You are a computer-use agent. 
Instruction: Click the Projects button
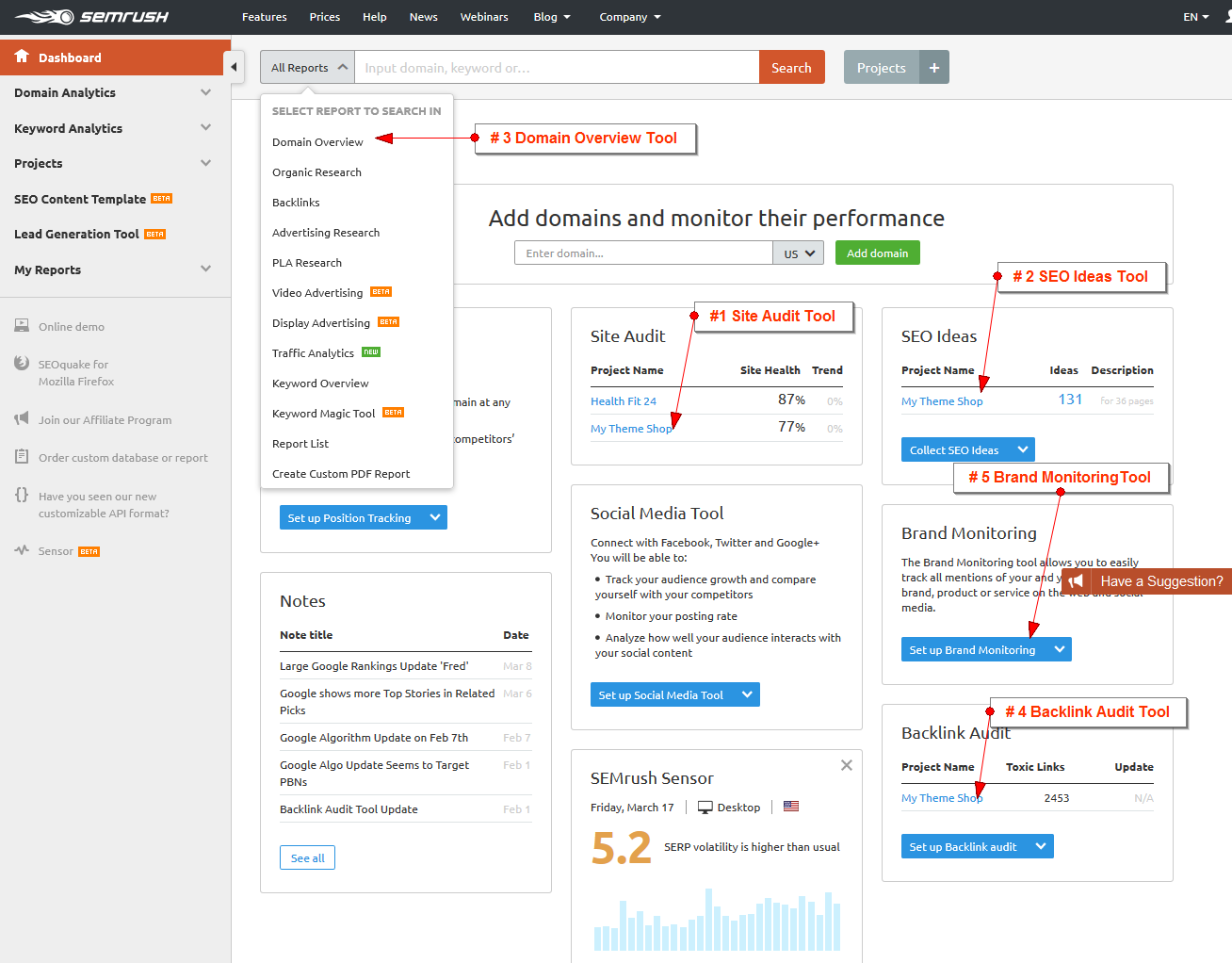pos(882,68)
